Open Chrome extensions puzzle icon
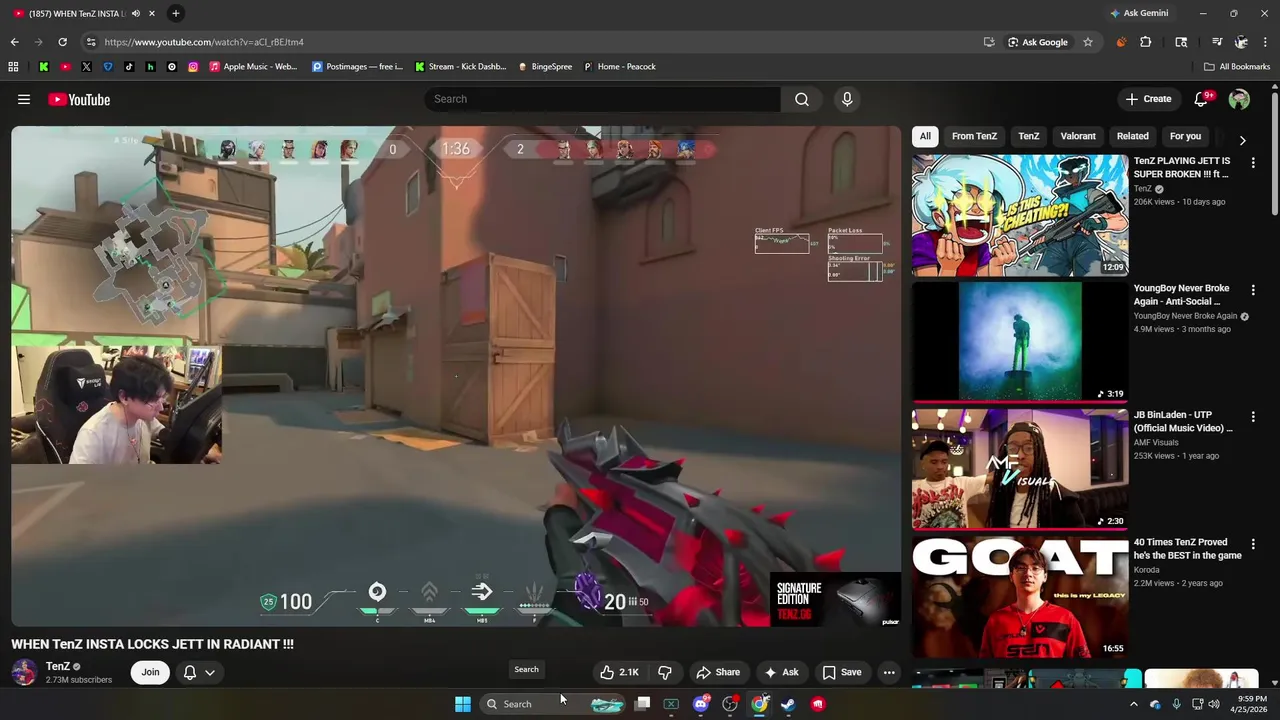This screenshot has height=720, width=1280. tap(1146, 42)
